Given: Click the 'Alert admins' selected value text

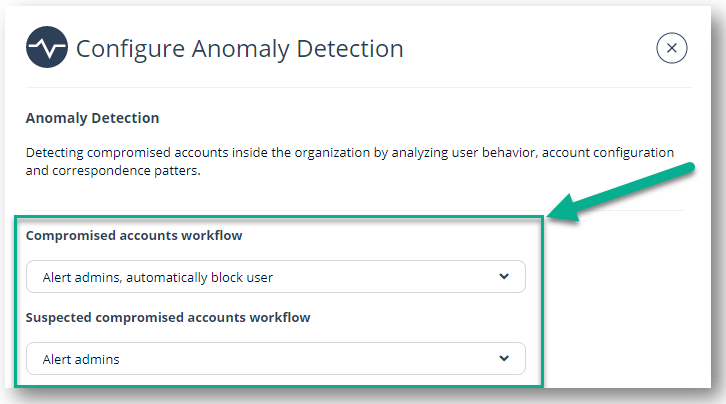Looking at the screenshot, I should pyautogui.click(x=81, y=359).
